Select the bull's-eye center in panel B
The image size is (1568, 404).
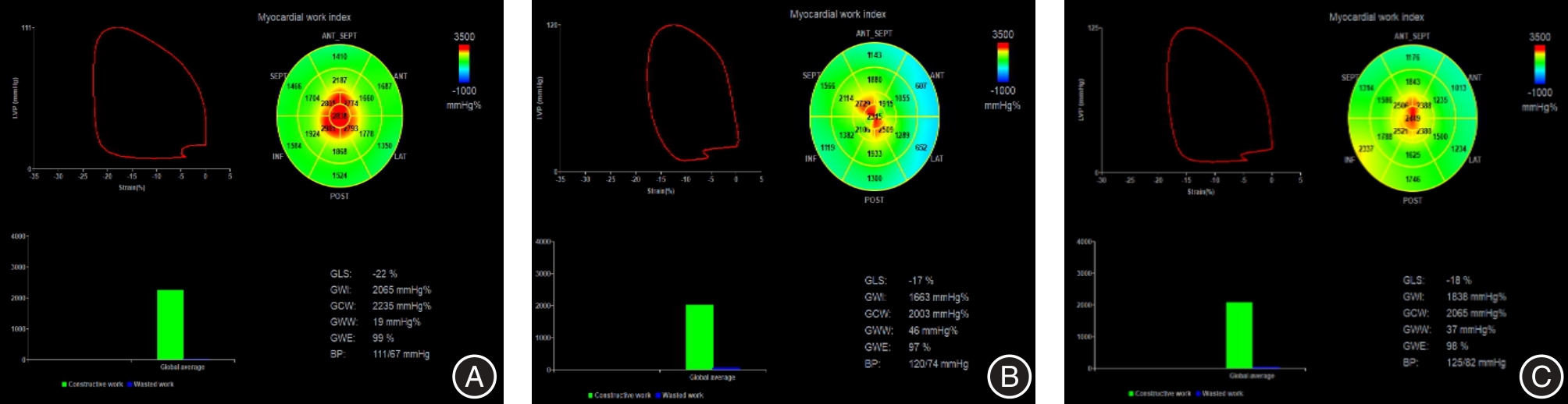coord(874,117)
